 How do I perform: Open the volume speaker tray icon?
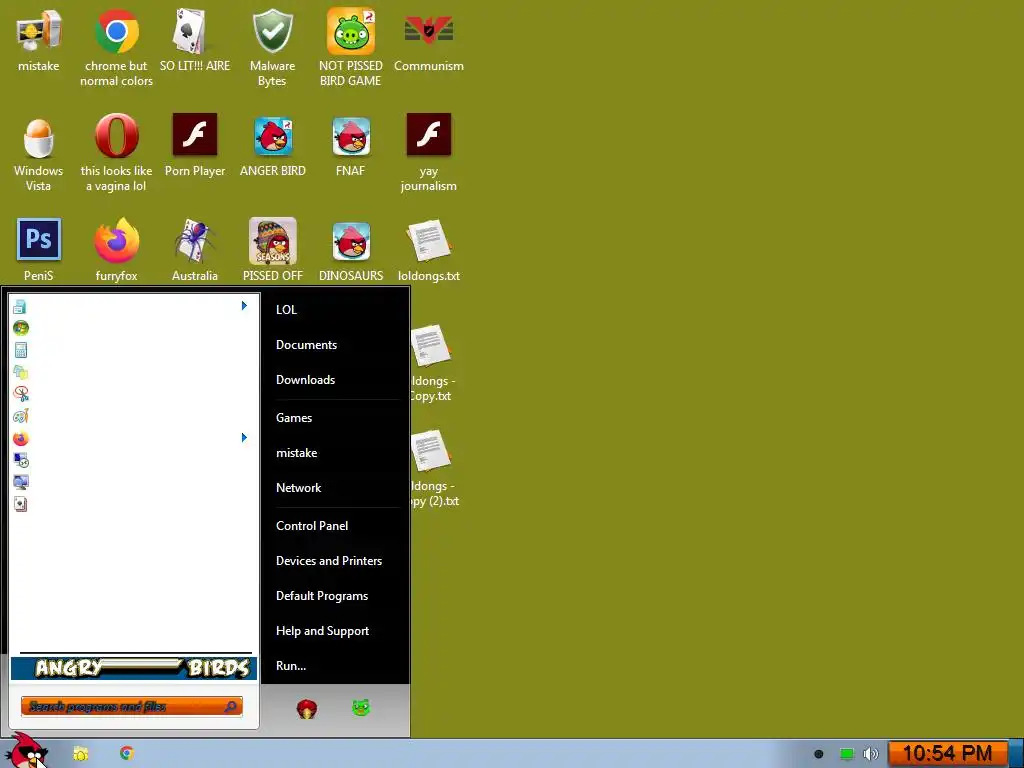871,754
